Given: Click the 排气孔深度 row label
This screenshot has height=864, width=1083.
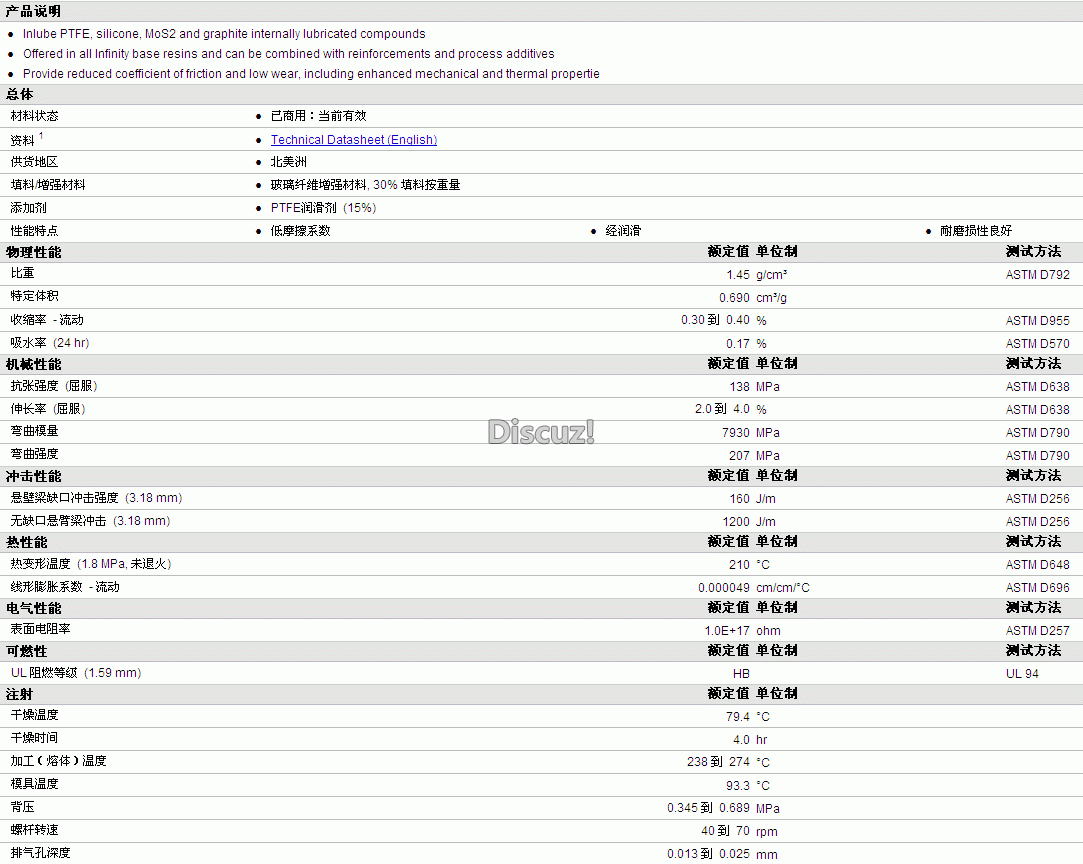Looking at the screenshot, I should 40,852.
